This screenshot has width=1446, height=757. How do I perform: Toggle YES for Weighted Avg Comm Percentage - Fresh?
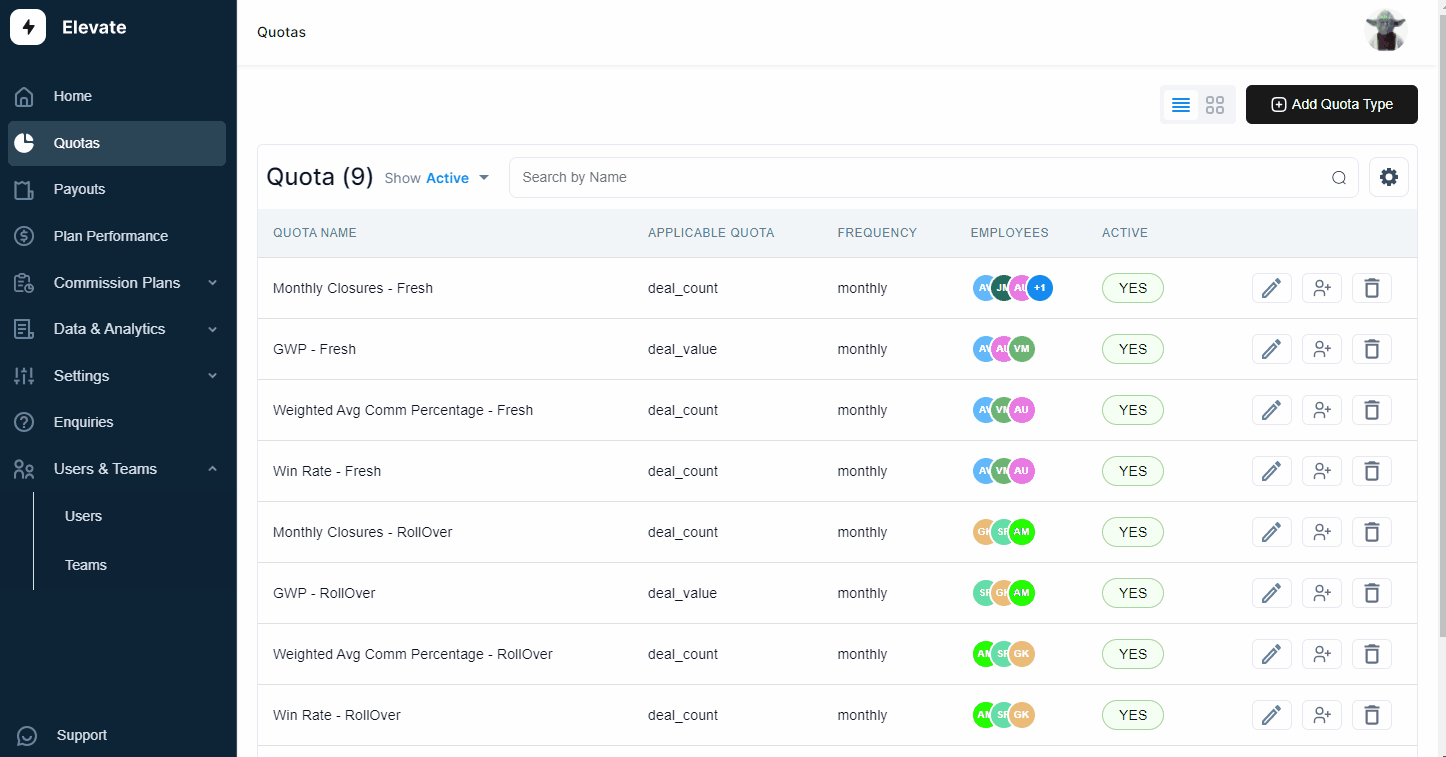1133,410
